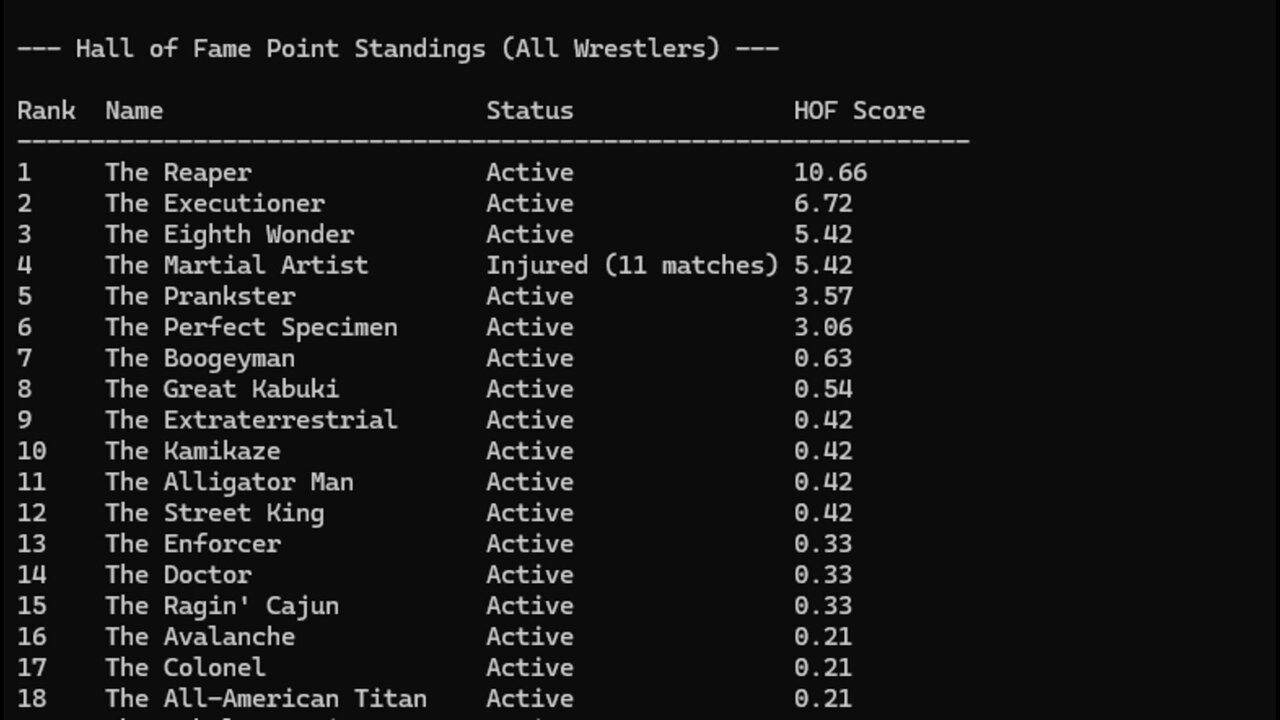
Task: Select The Martial Artist name
Action: 237,265
